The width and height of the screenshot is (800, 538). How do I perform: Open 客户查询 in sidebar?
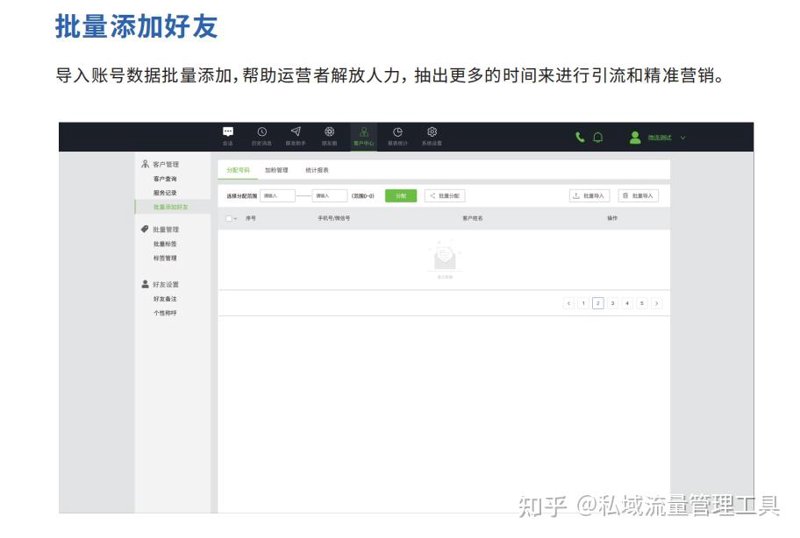tap(165, 179)
